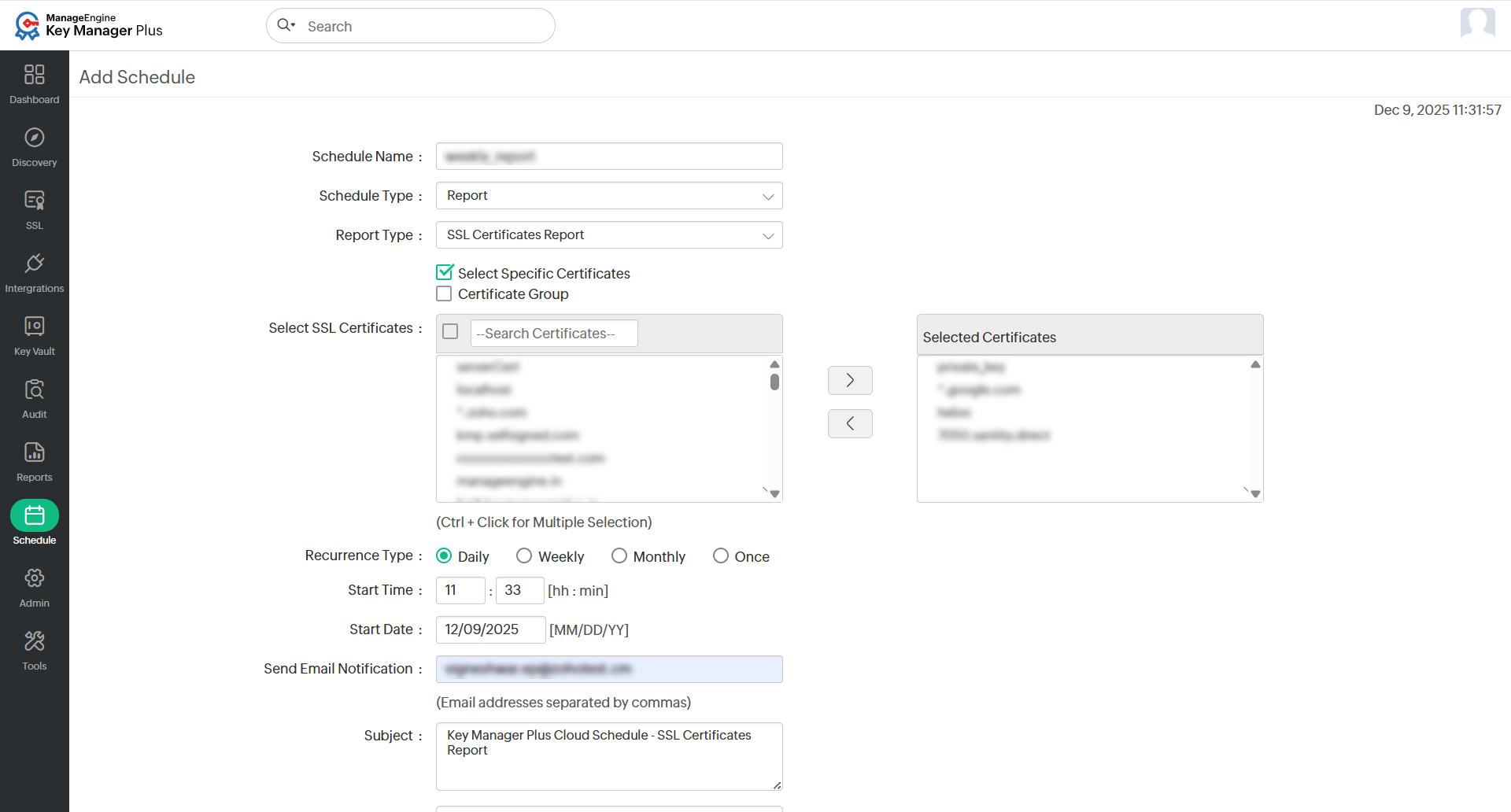Viewport: 1511px width, 812px height.
Task: Click available certificates list up arrow
Action: 775,364
